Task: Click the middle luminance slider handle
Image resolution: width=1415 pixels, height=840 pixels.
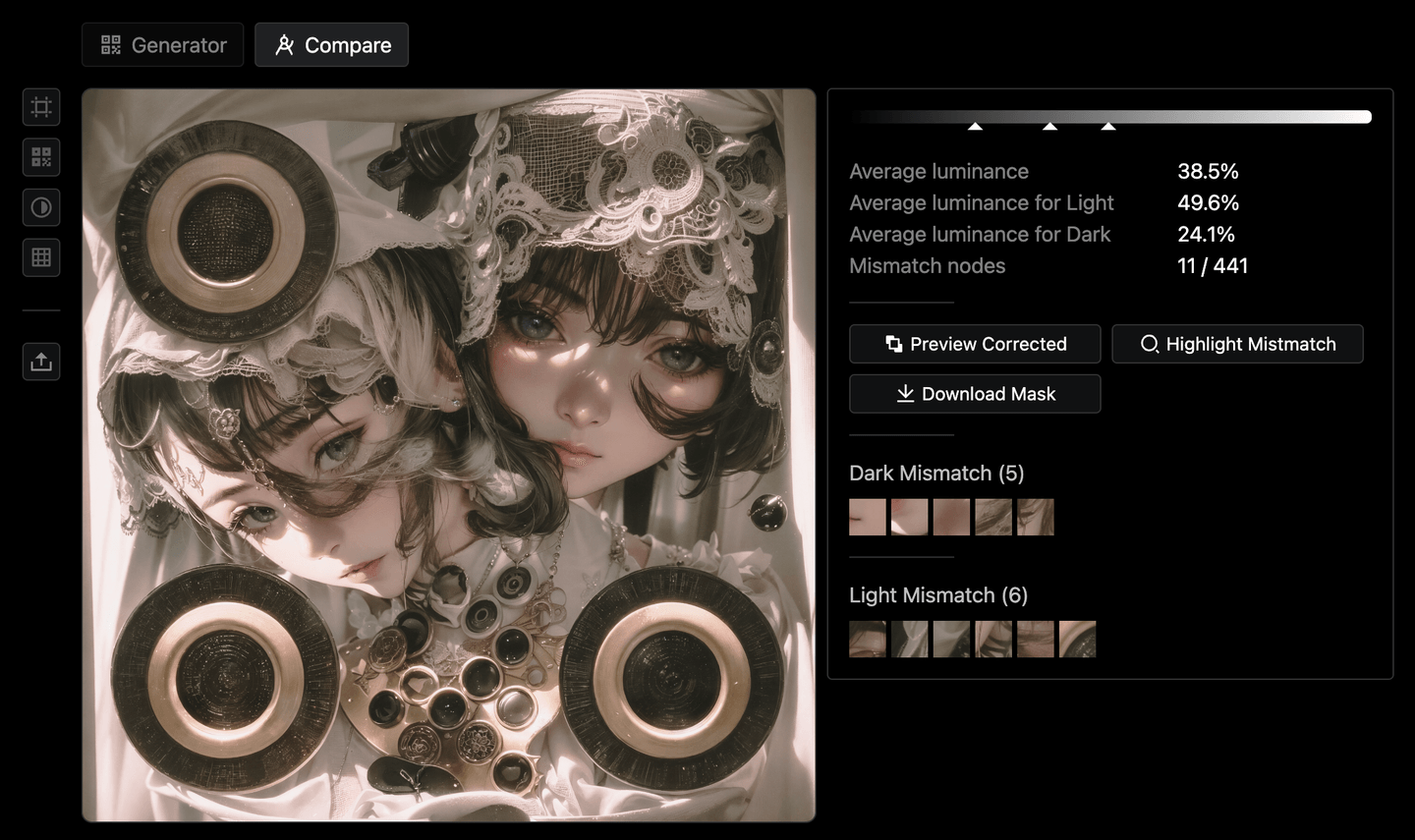Action: [1049, 126]
